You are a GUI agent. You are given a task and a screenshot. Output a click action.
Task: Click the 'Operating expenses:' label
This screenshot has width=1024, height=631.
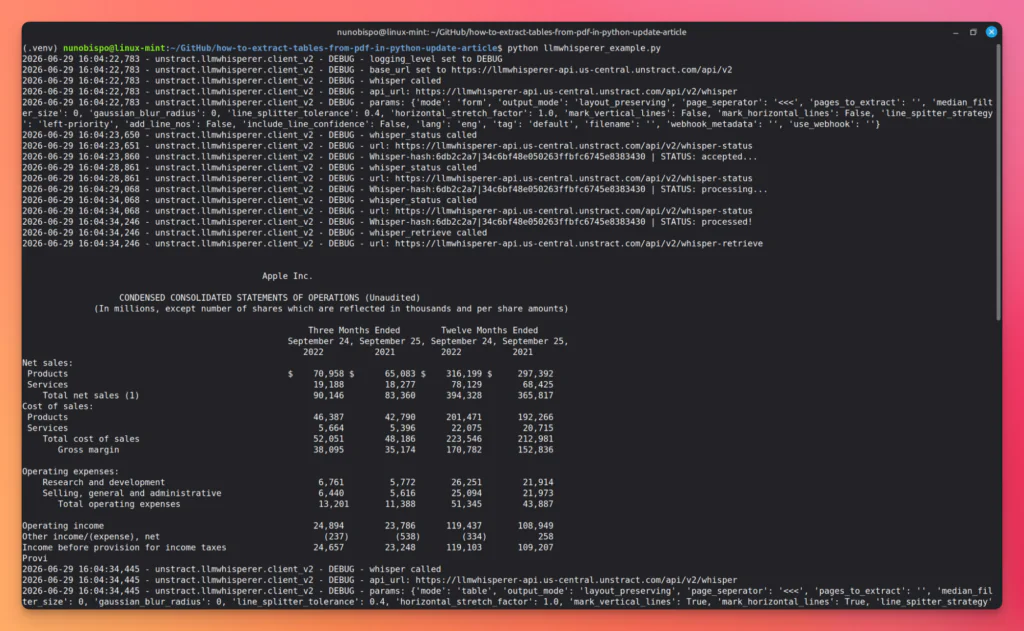(x=71, y=472)
